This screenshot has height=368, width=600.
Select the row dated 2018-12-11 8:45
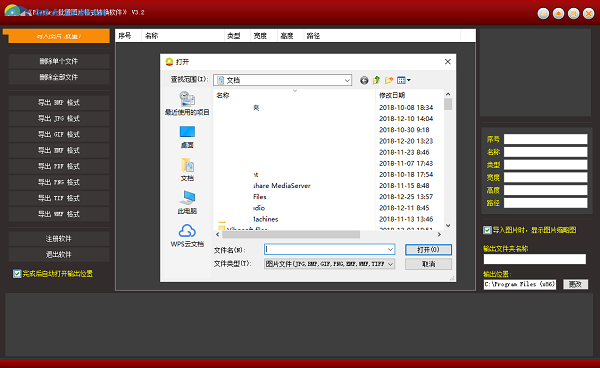(328, 208)
